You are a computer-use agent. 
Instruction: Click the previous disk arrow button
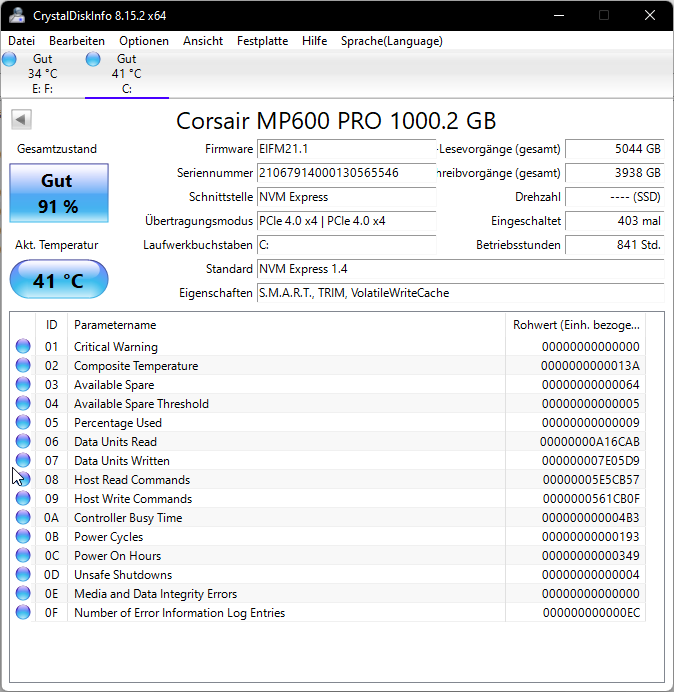pos(21,119)
